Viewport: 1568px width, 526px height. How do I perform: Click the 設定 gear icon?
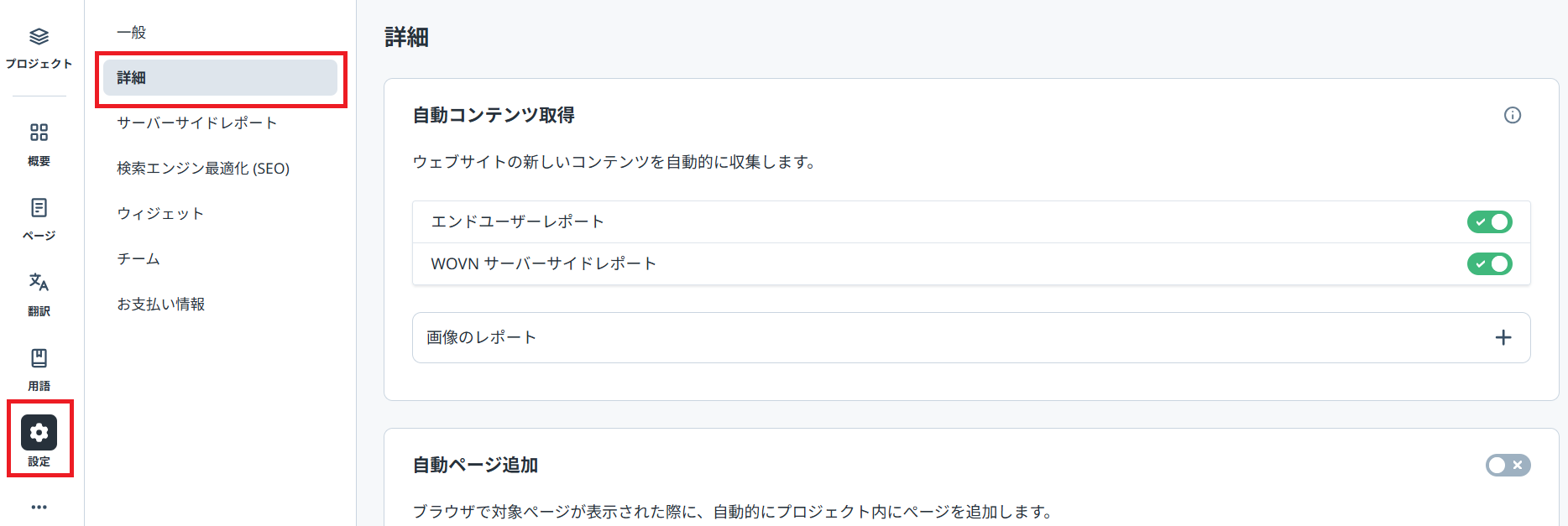pos(39,432)
